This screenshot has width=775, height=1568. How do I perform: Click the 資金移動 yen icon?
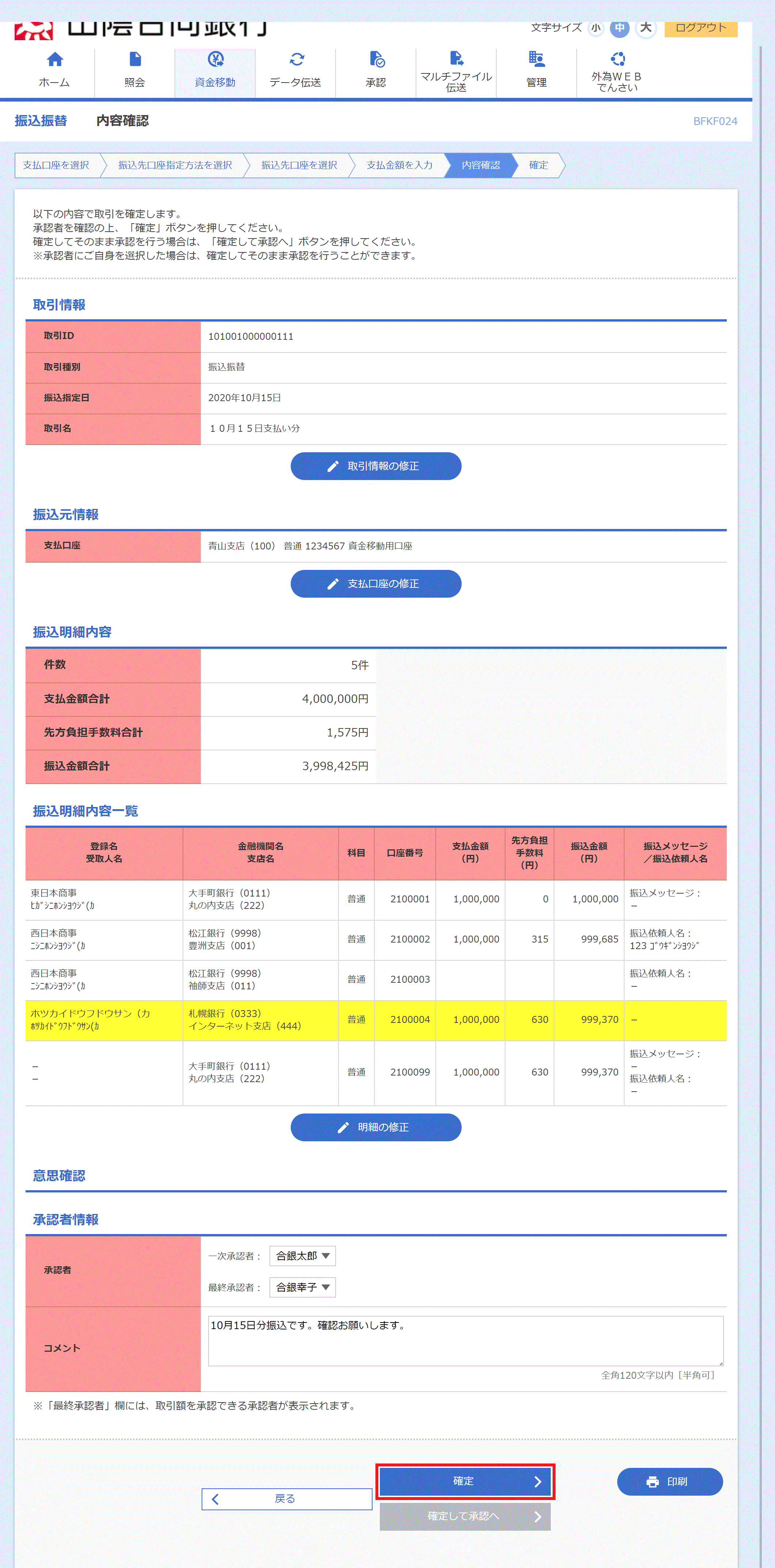[215, 59]
